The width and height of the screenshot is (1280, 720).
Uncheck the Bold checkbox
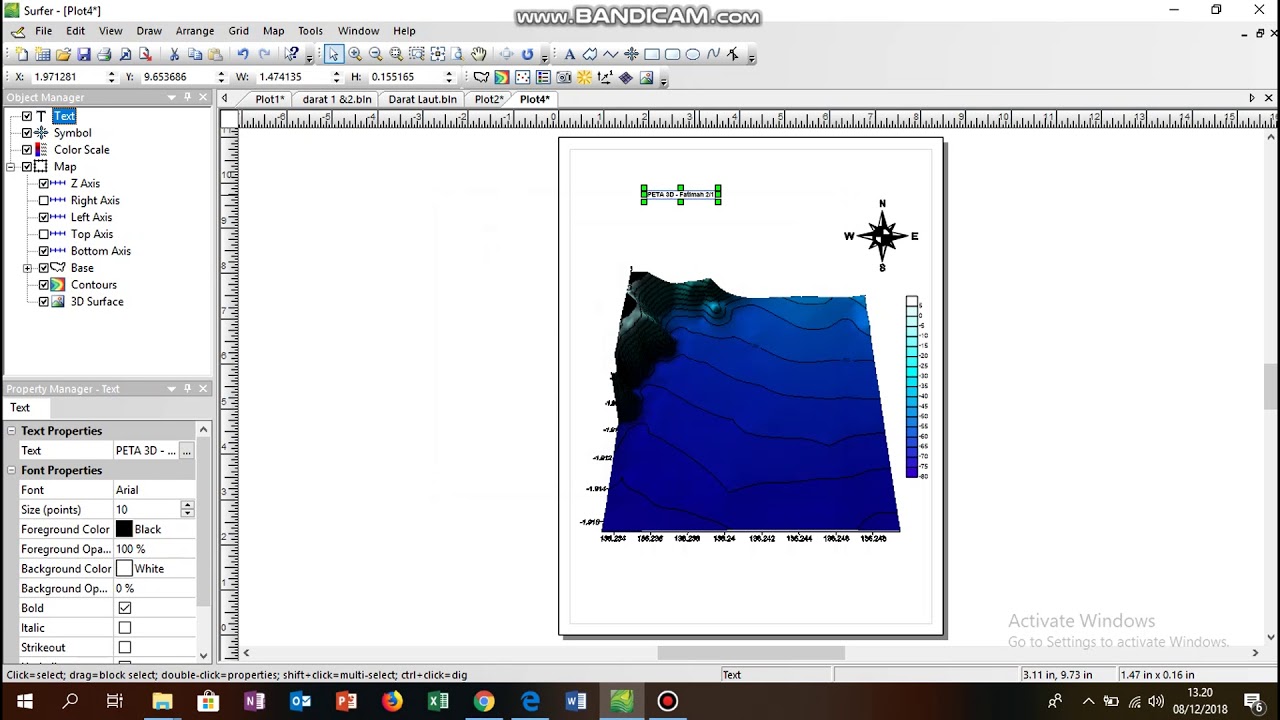[x=125, y=608]
